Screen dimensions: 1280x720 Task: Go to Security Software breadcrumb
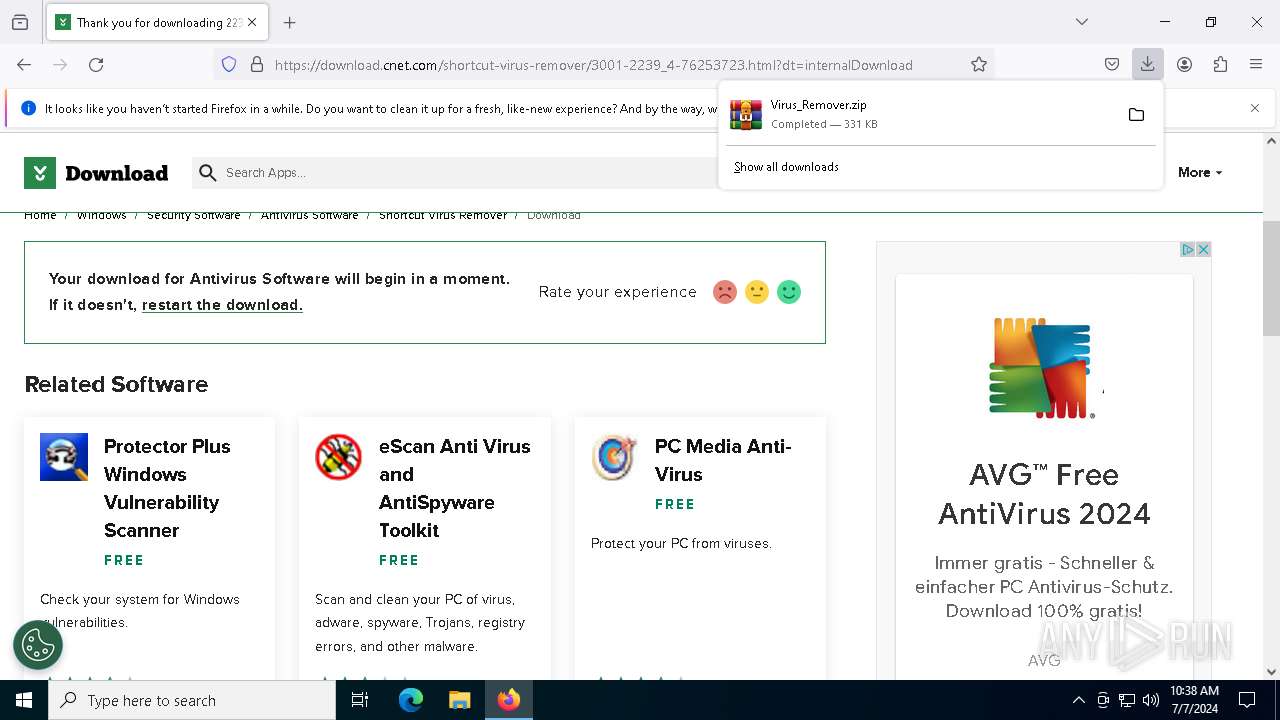click(x=194, y=215)
